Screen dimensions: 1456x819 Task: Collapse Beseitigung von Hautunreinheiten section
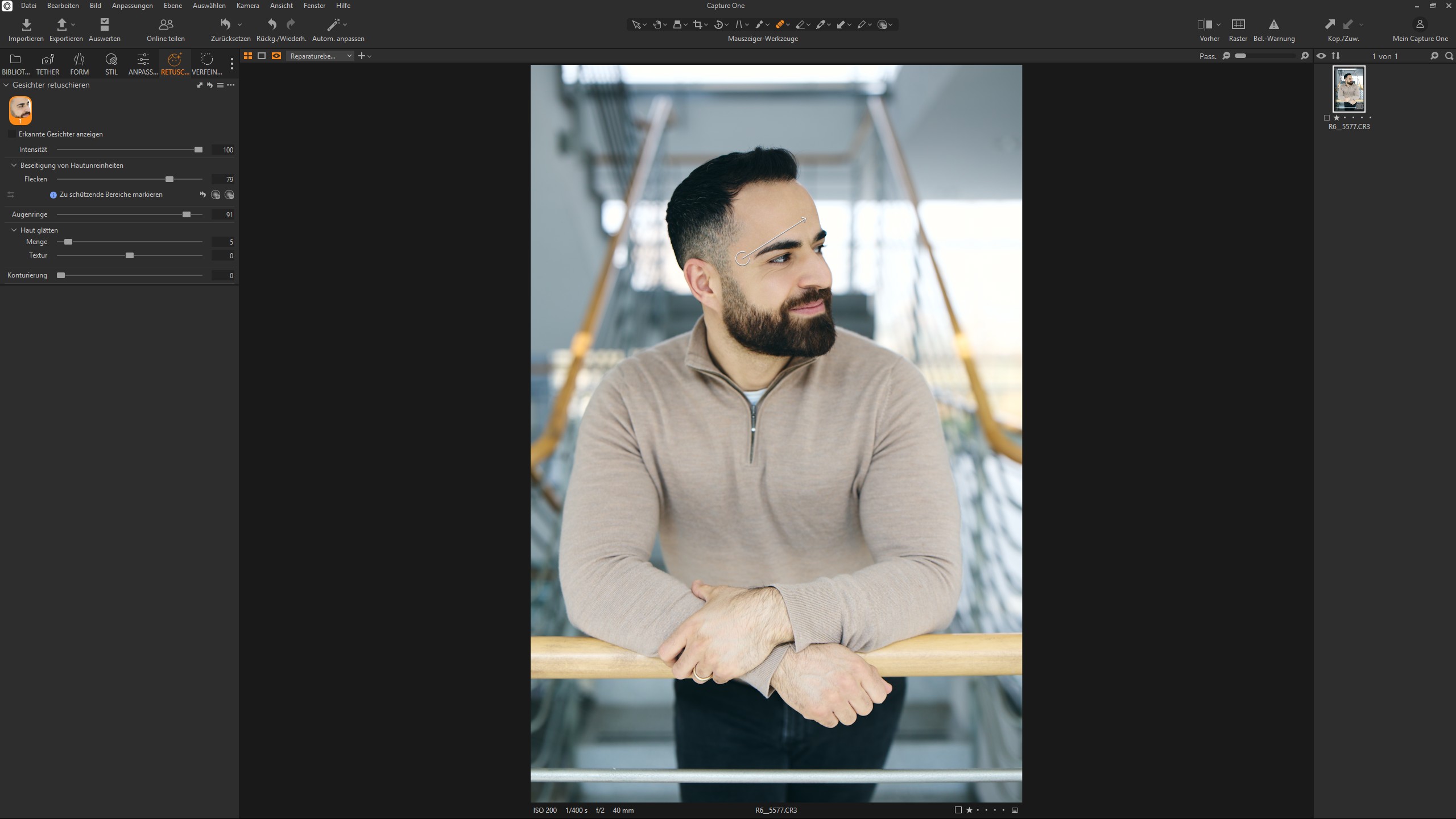[14, 166]
